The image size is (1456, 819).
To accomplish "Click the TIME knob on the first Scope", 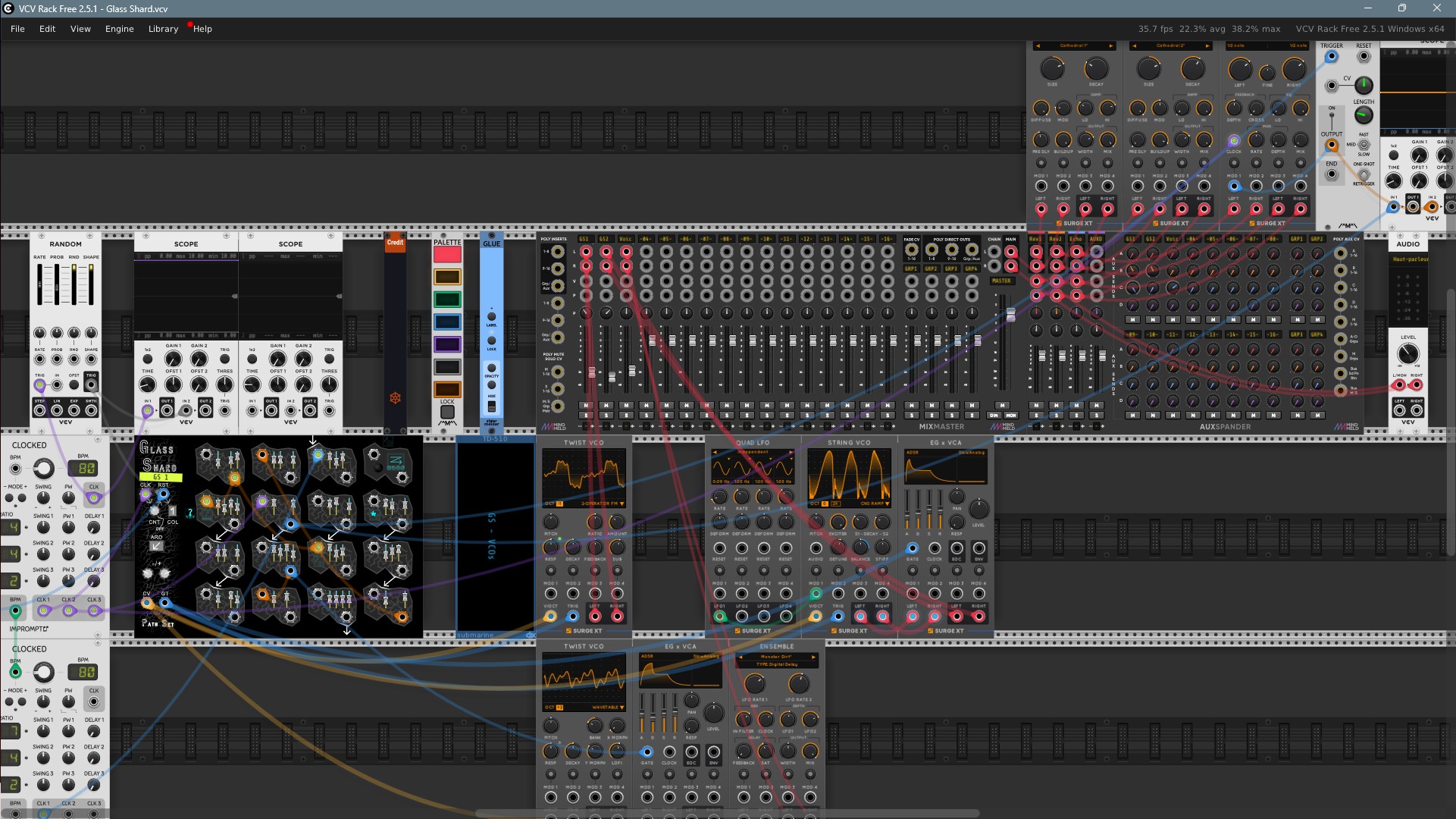I will coord(148,385).
